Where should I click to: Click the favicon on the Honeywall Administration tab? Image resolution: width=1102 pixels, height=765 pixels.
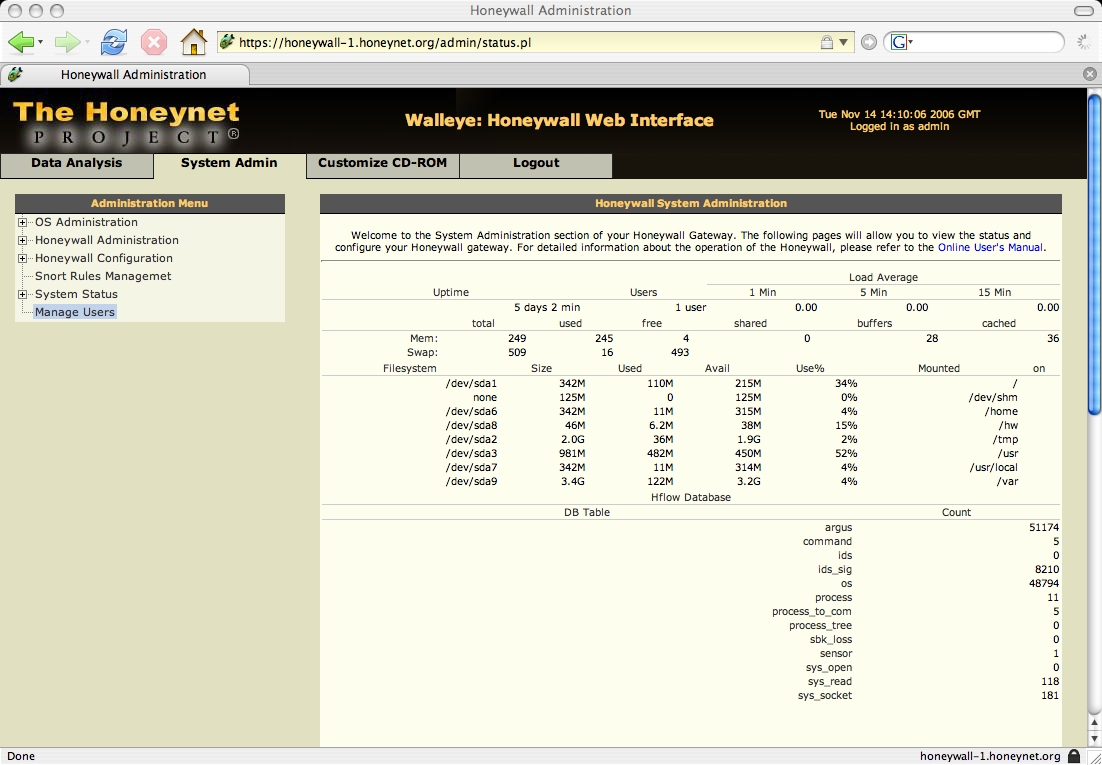[15, 74]
